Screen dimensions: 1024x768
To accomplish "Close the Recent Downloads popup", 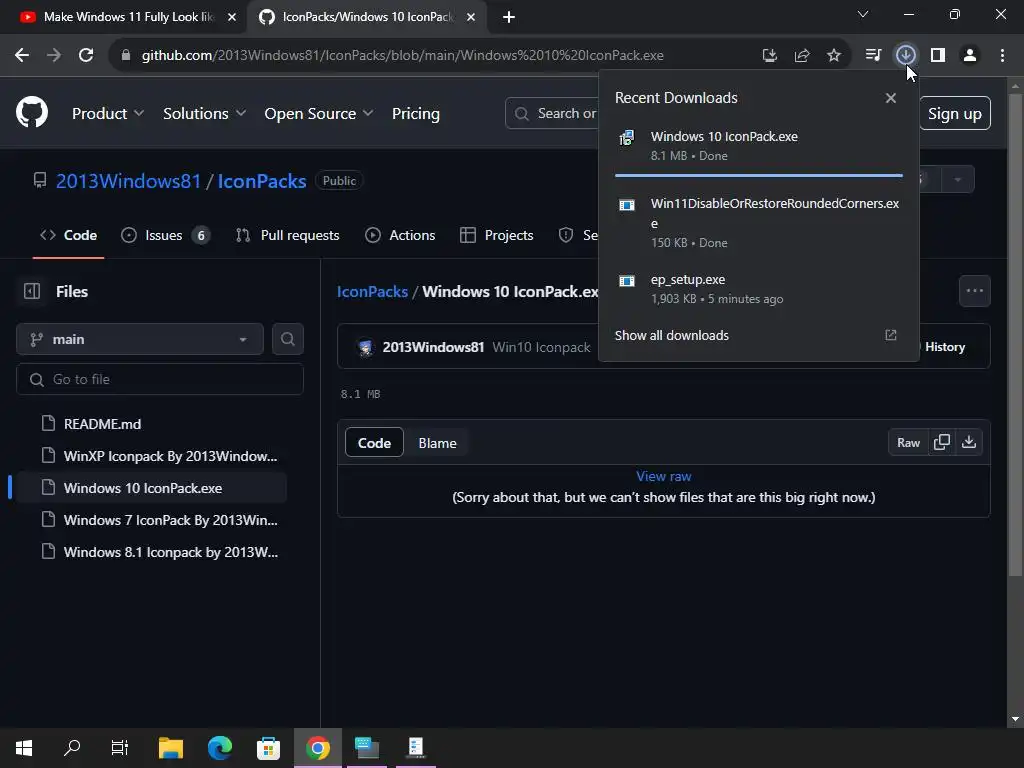I will 891,98.
